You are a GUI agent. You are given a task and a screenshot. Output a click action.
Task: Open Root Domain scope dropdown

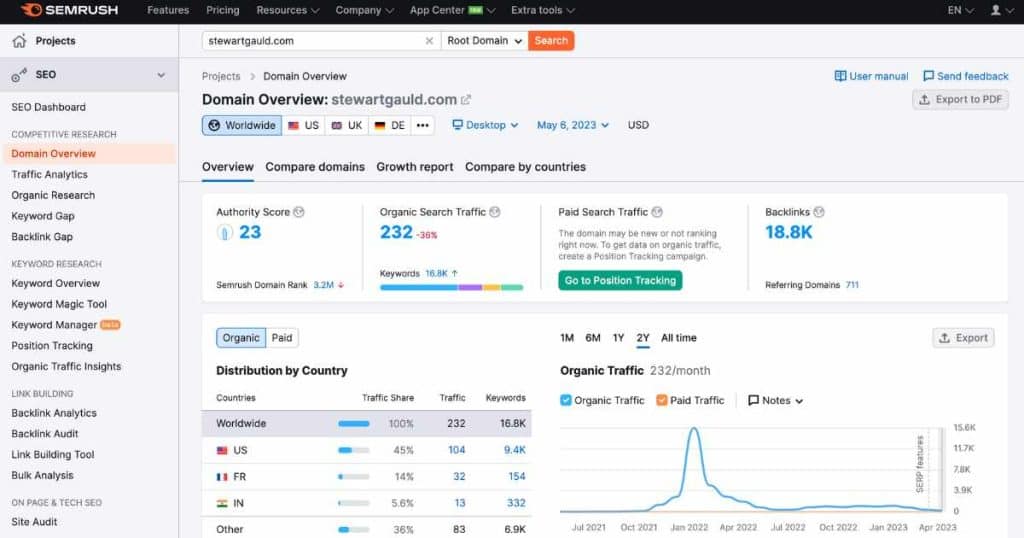pos(485,40)
